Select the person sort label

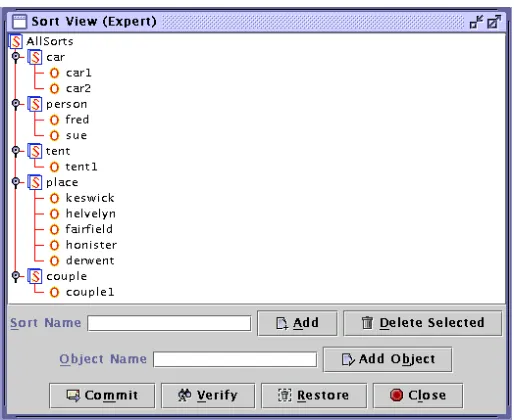coord(67,105)
